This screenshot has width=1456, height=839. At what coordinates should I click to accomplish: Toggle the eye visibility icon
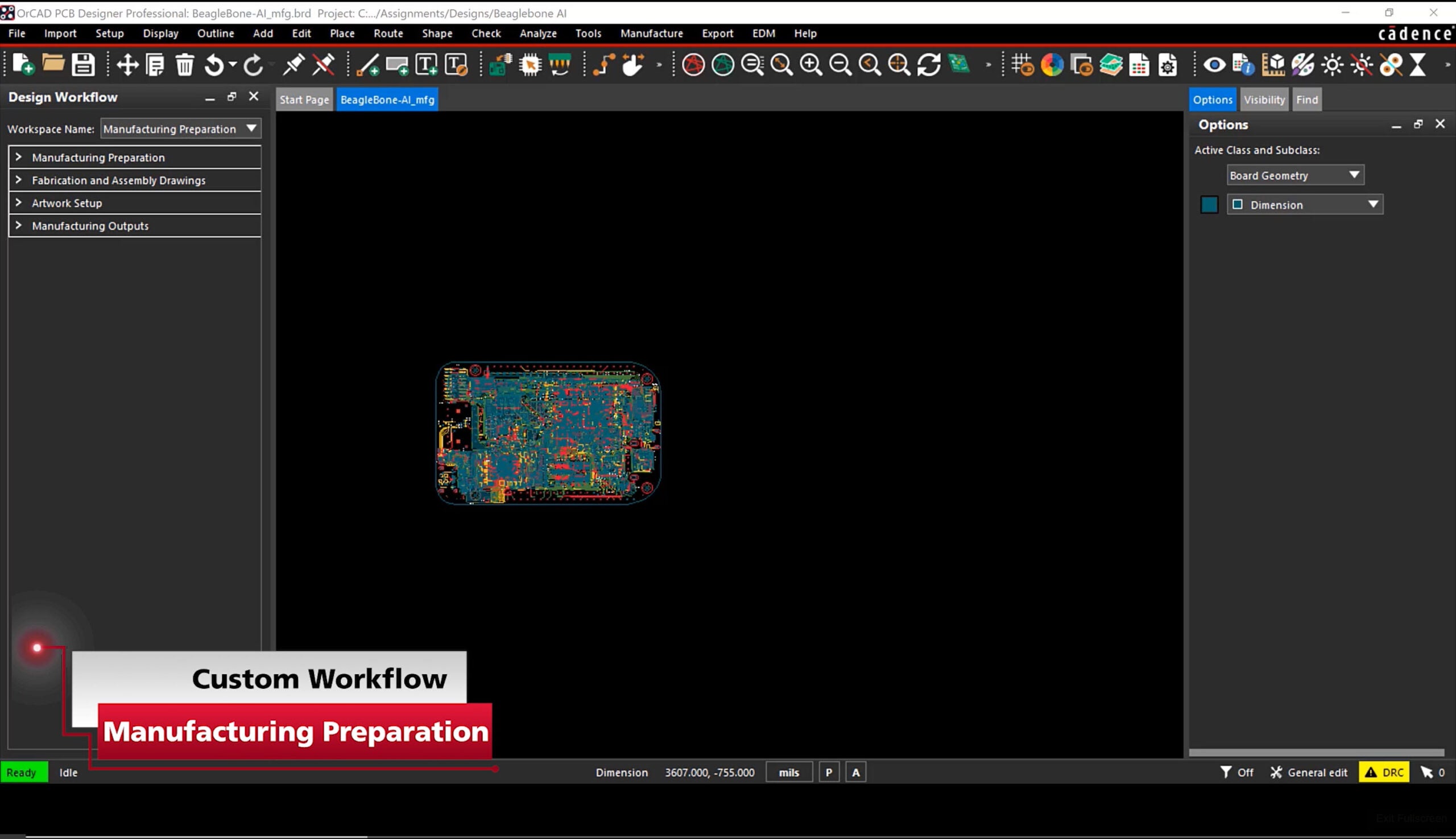click(x=1214, y=65)
